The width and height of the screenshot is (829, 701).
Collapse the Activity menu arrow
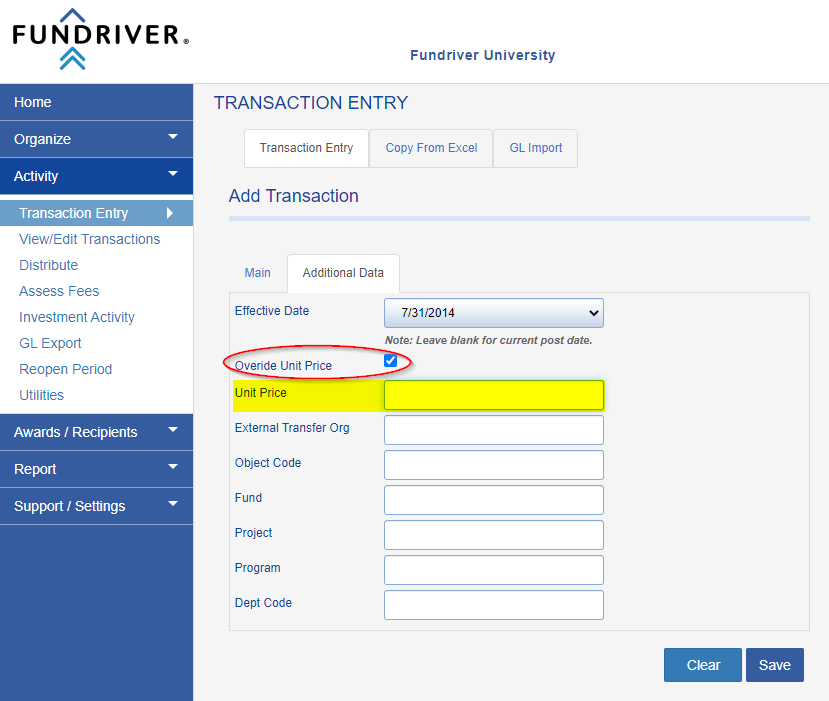(x=173, y=174)
